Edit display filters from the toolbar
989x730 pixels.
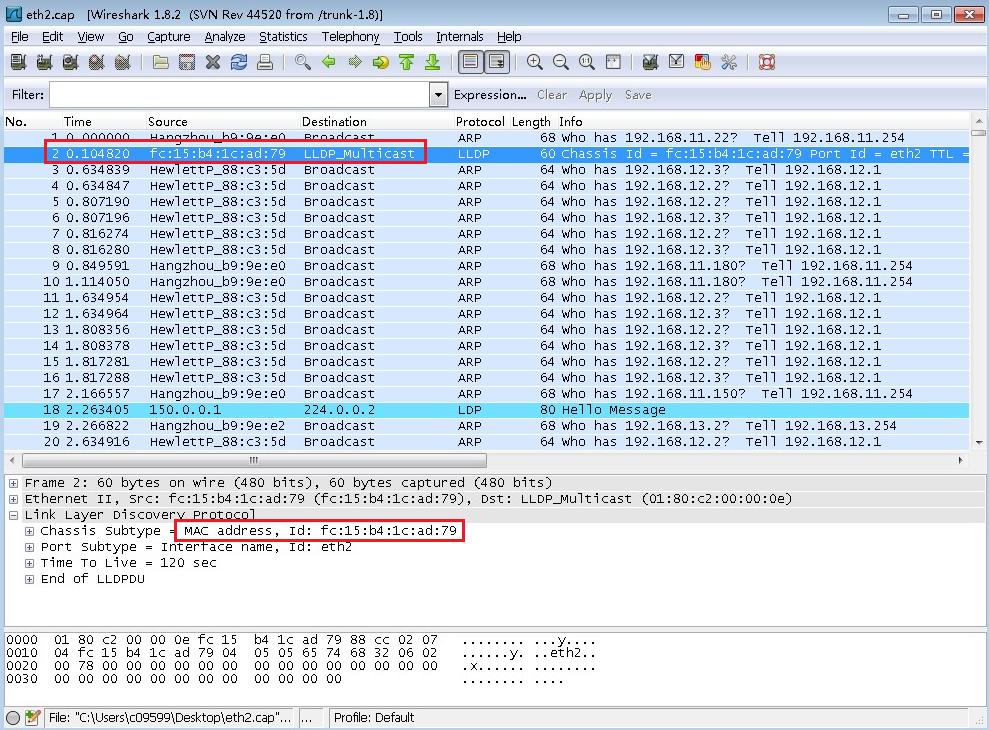pyautogui.click(x=676, y=62)
